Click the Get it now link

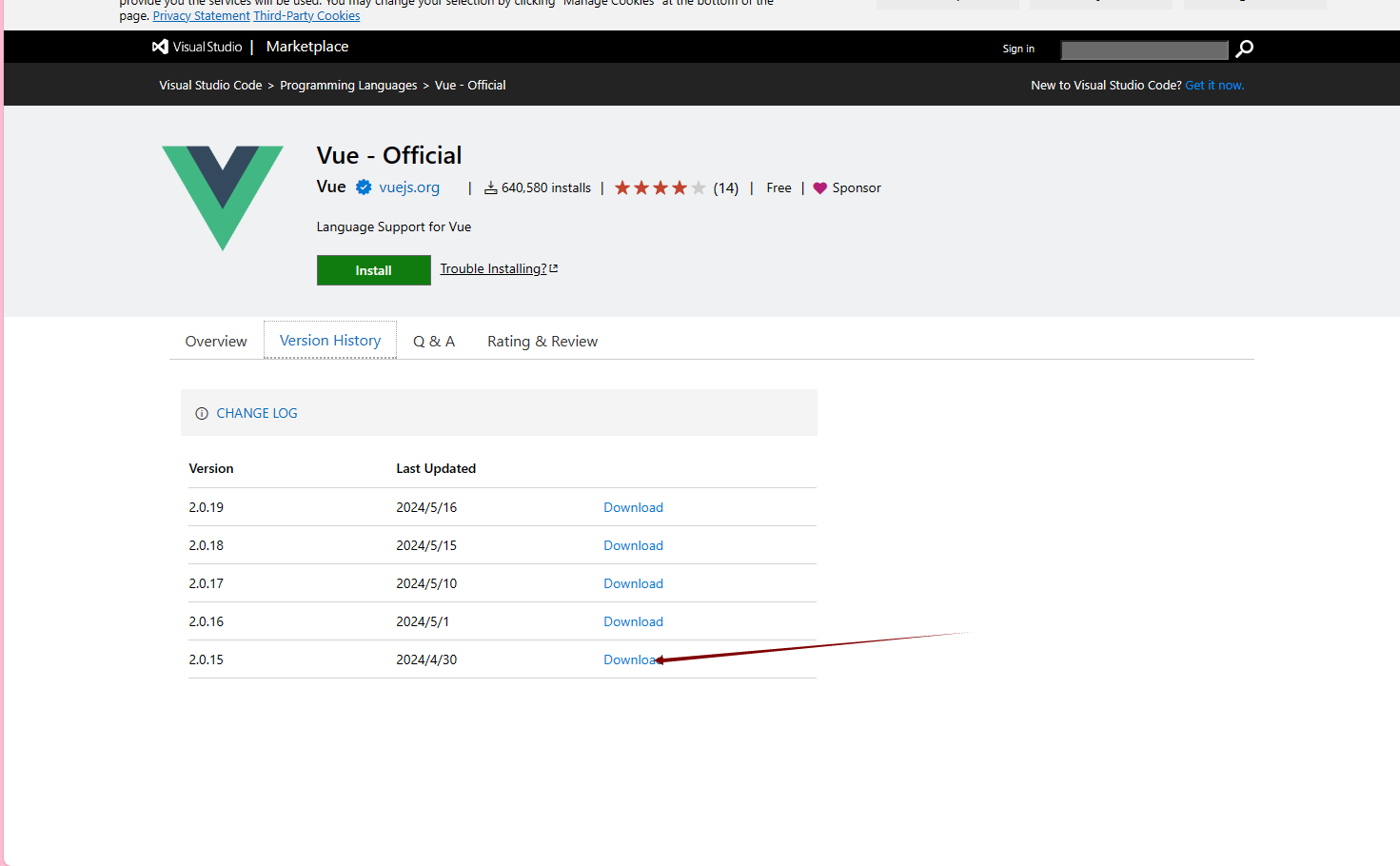point(1214,85)
